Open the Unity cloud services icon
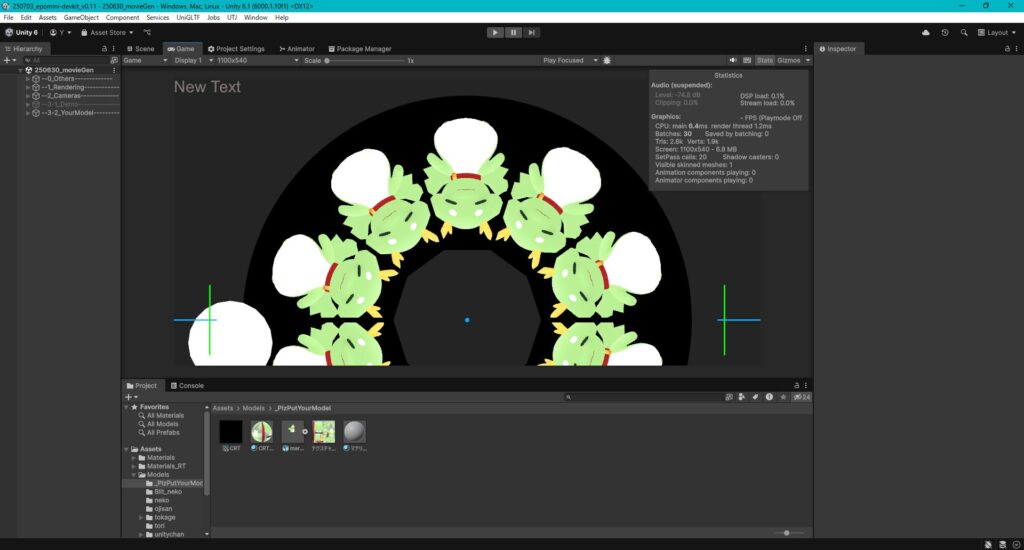The image size is (1024, 550). [925, 33]
